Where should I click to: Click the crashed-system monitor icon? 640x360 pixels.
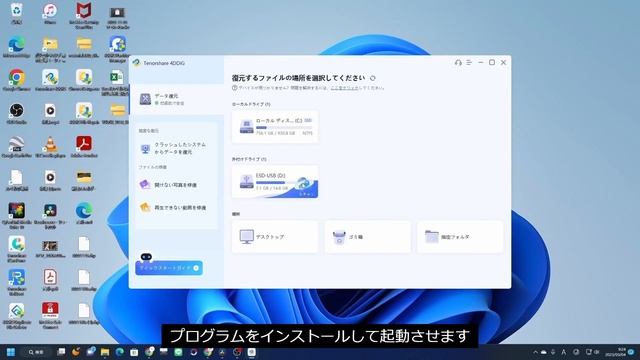(x=145, y=149)
